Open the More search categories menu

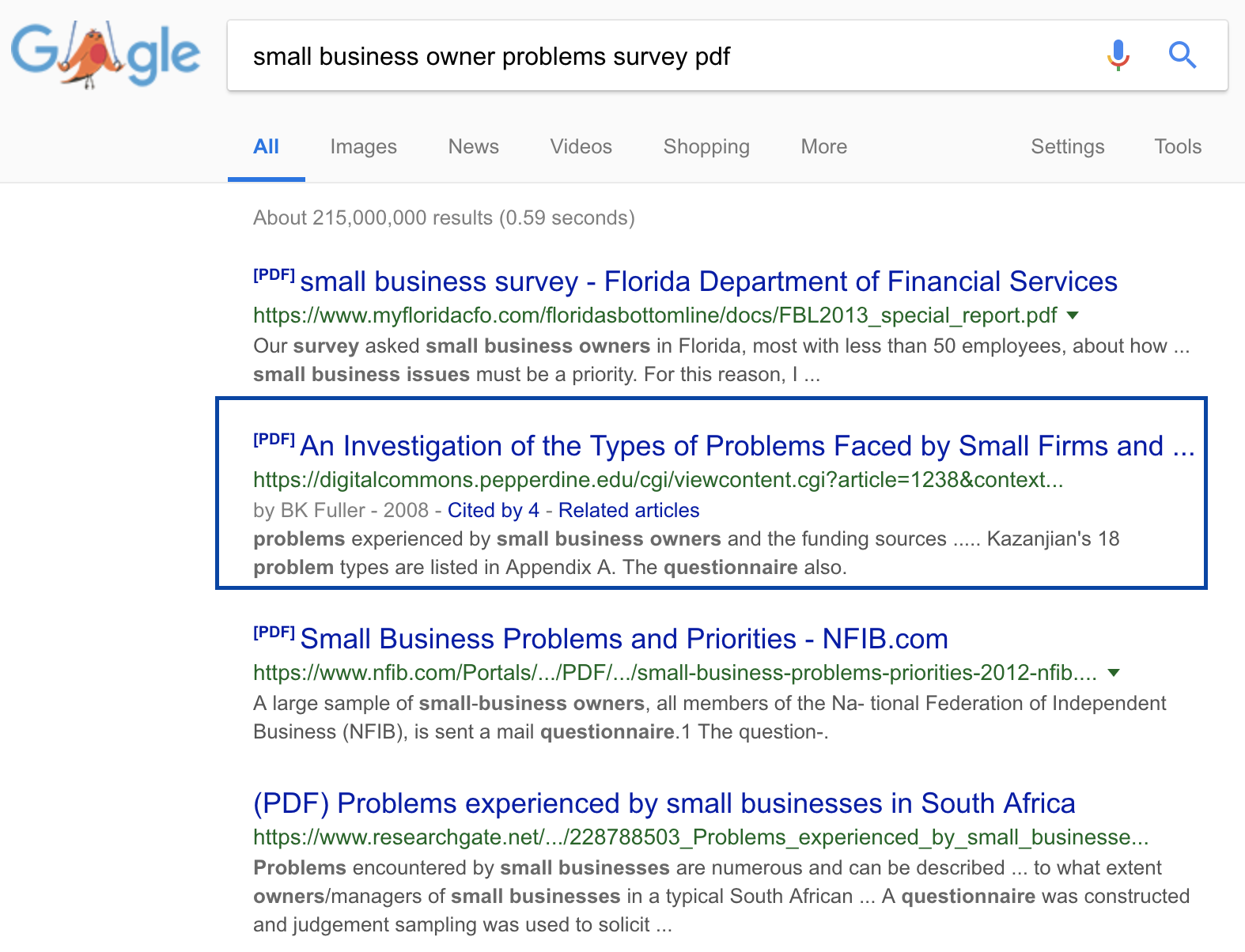(823, 146)
